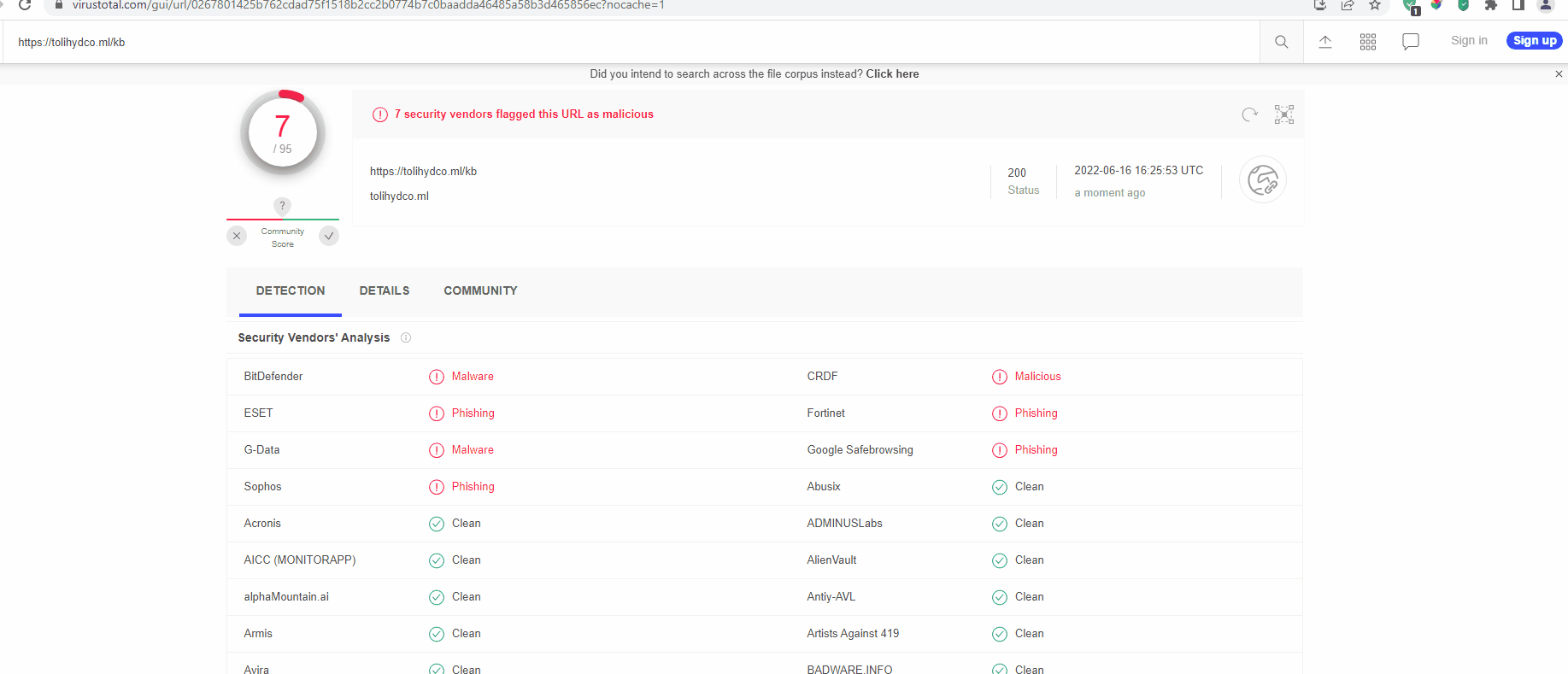Click the AICC (MONITORAPP) vendor name
The width and height of the screenshot is (1568, 674).
300,560
